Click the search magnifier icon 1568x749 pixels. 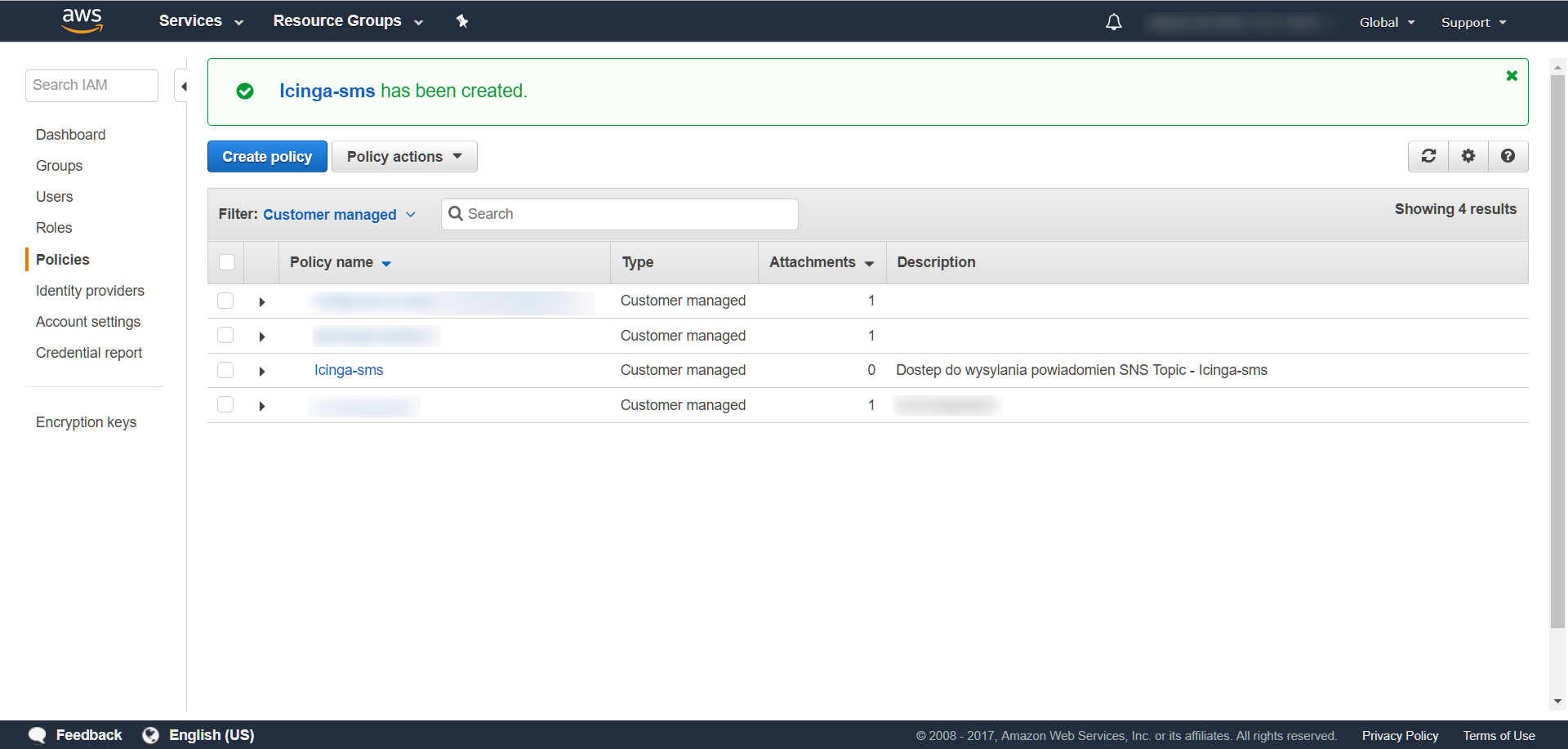click(x=456, y=214)
